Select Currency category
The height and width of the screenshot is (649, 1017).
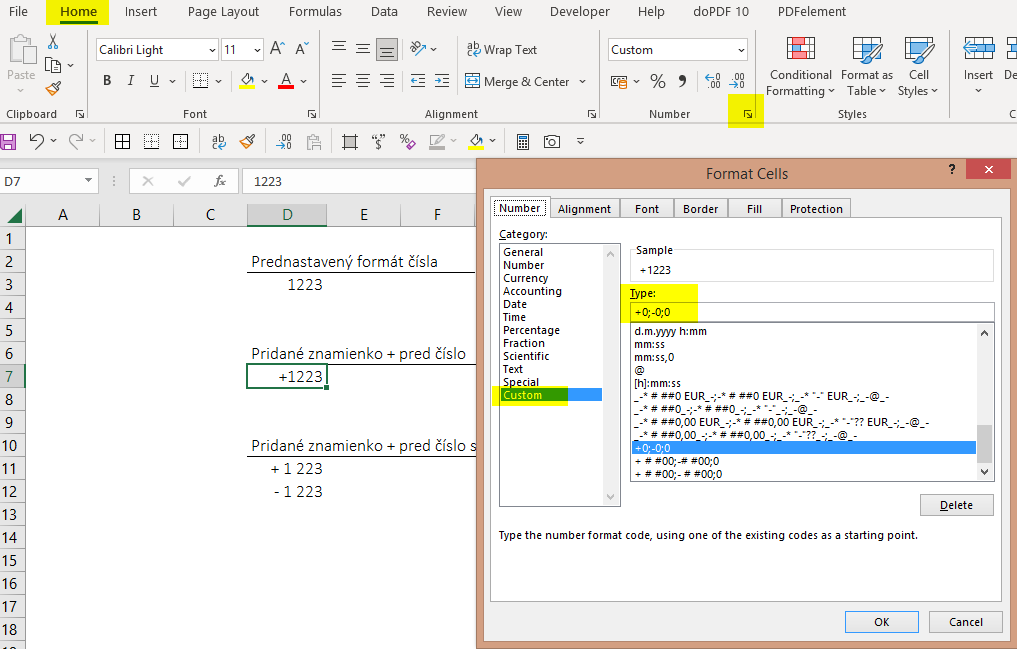[525, 278]
